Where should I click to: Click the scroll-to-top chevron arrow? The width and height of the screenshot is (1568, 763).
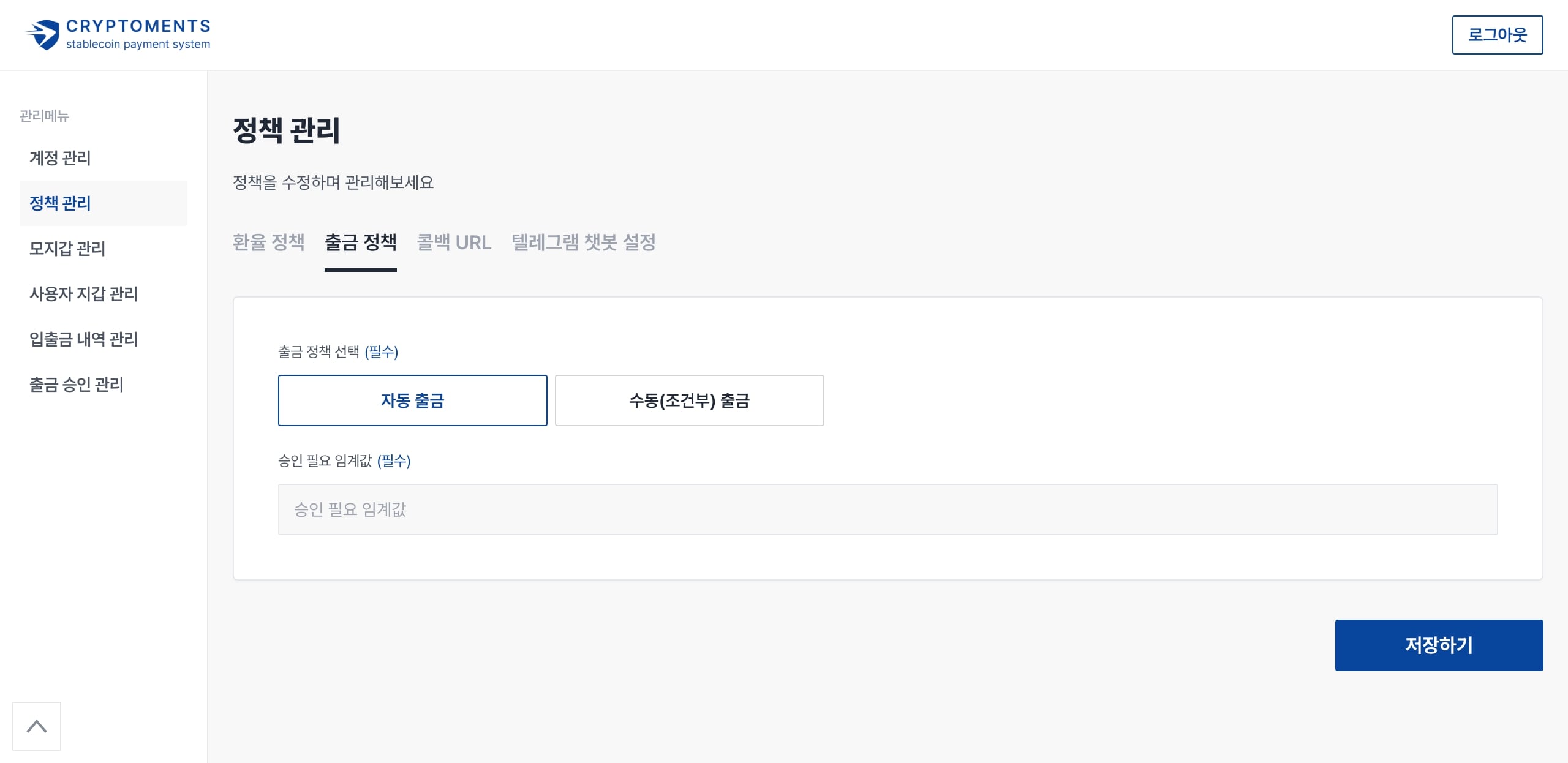37,726
